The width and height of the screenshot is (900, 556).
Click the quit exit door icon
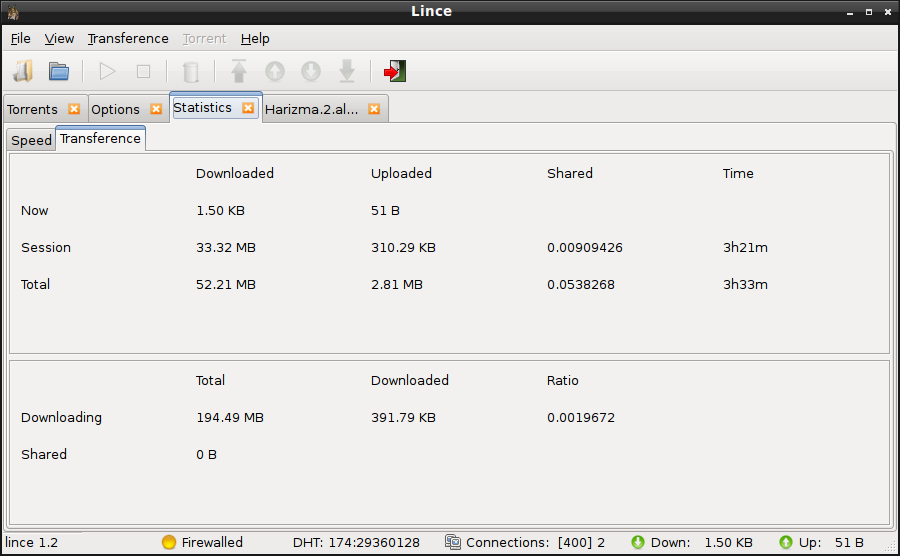[x=395, y=71]
